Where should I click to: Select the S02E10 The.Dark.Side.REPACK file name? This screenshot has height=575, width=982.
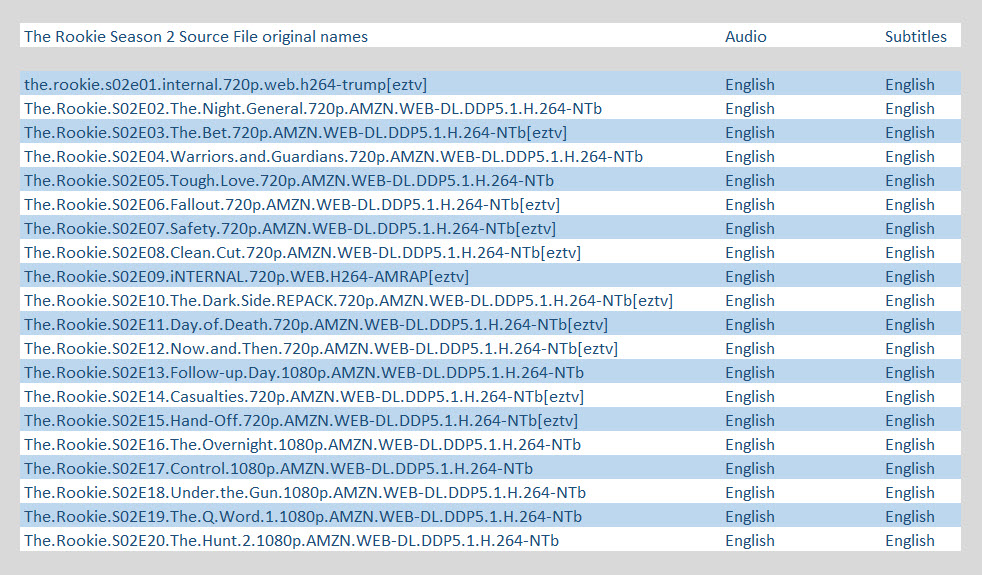349,301
